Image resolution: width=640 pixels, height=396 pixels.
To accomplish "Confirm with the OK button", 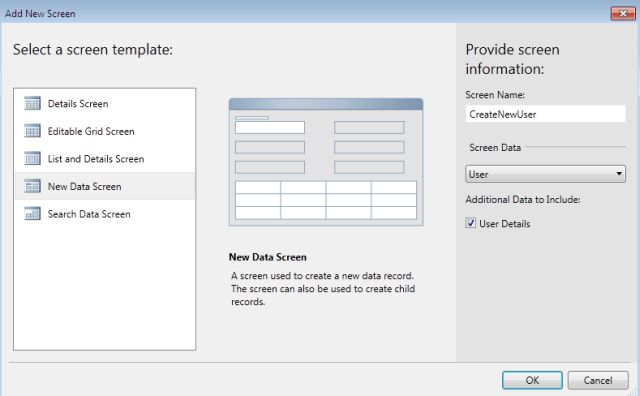I will click(532, 380).
